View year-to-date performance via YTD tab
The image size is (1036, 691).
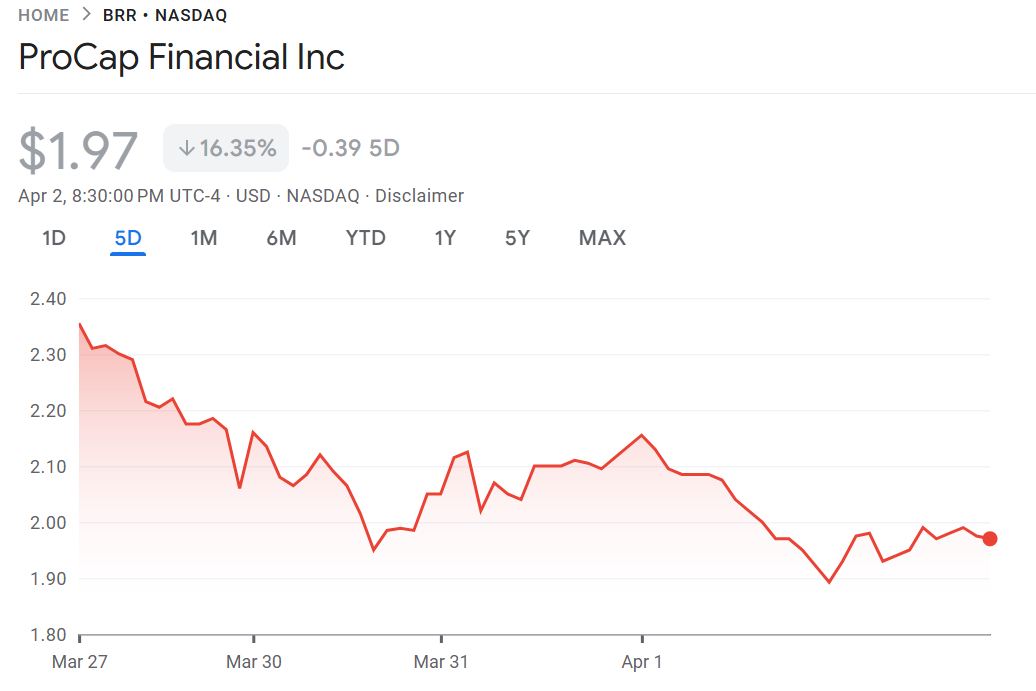pyautogui.click(x=365, y=238)
